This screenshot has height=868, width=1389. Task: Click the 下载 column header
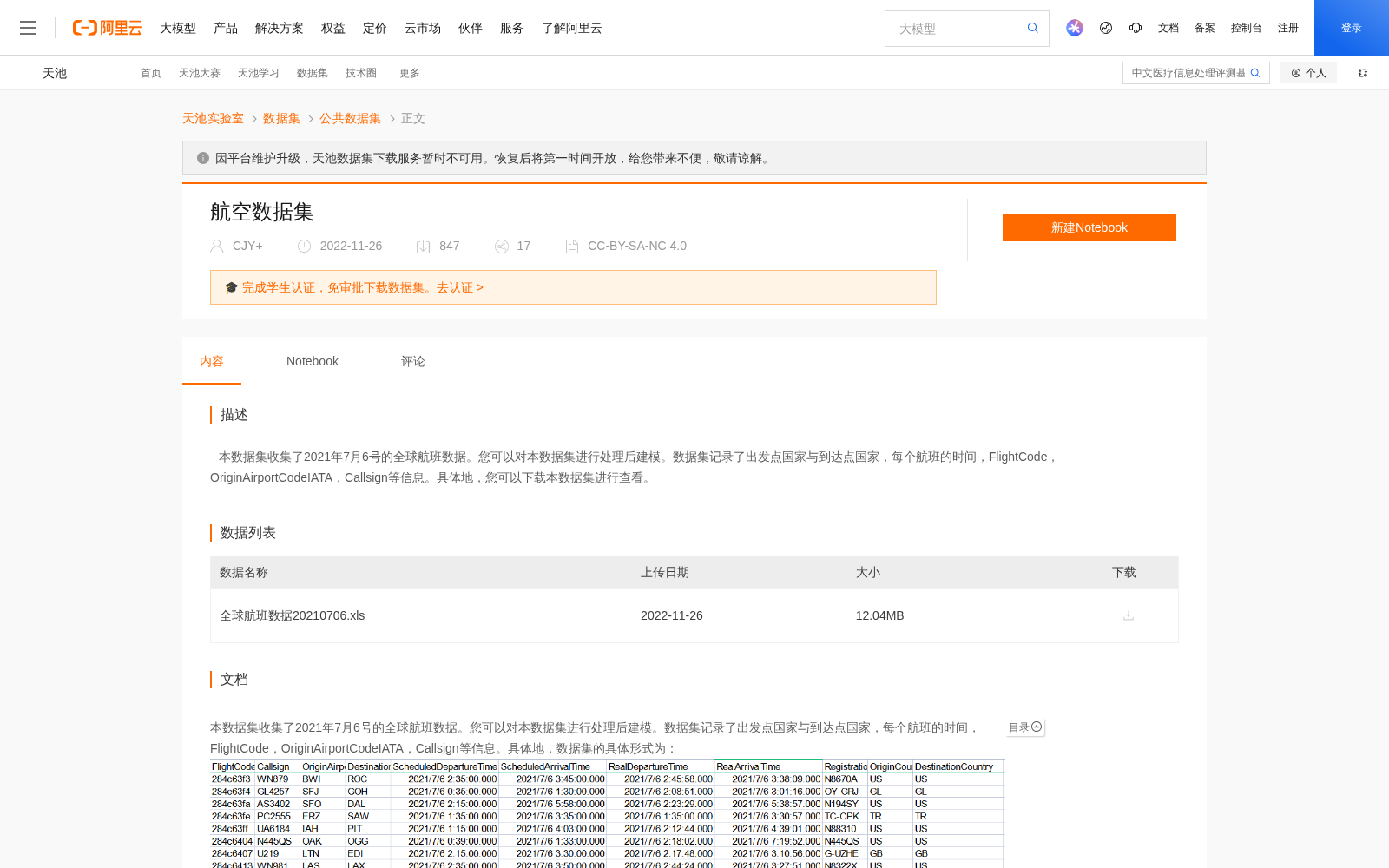point(1124,572)
